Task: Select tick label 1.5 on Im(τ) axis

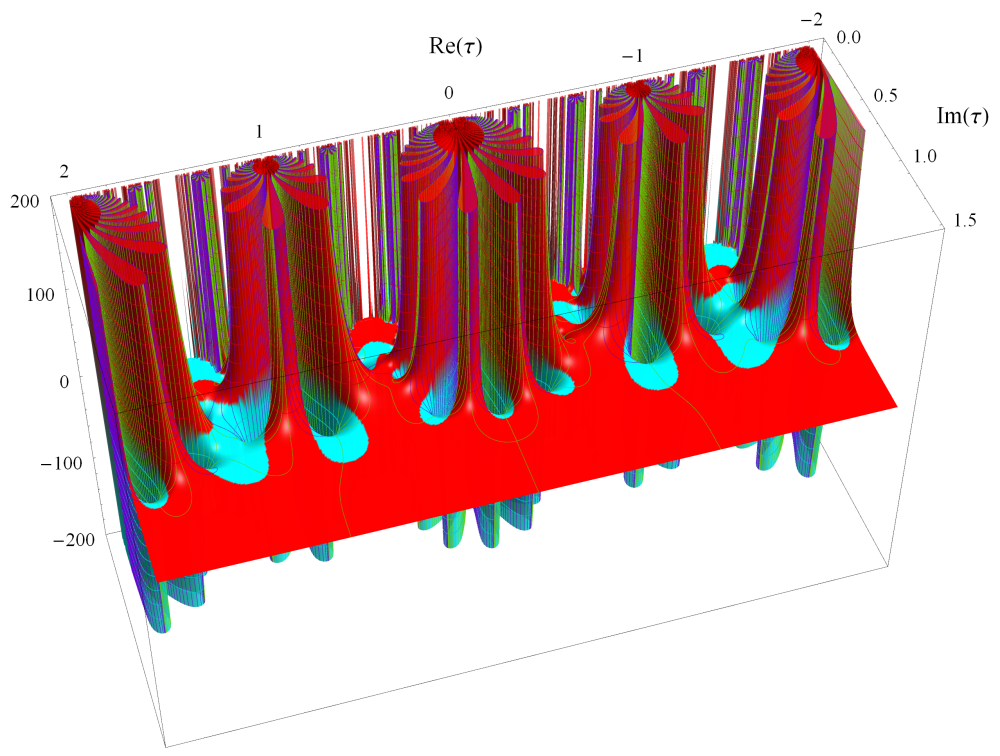Action: (x=965, y=219)
